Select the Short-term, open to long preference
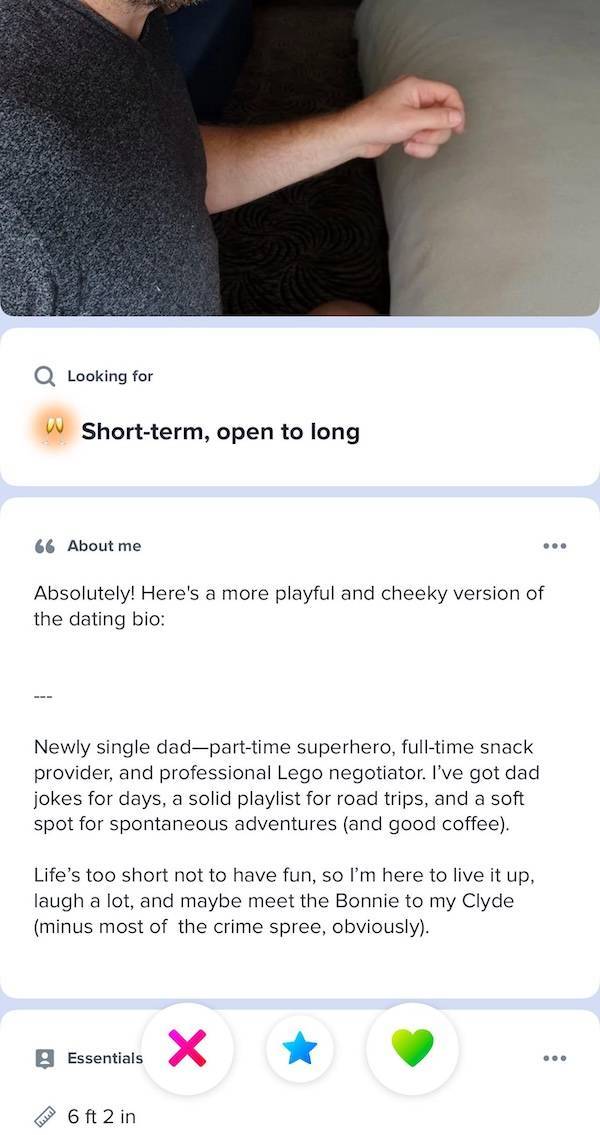The height and width of the screenshot is (1135, 600). [x=222, y=431]
